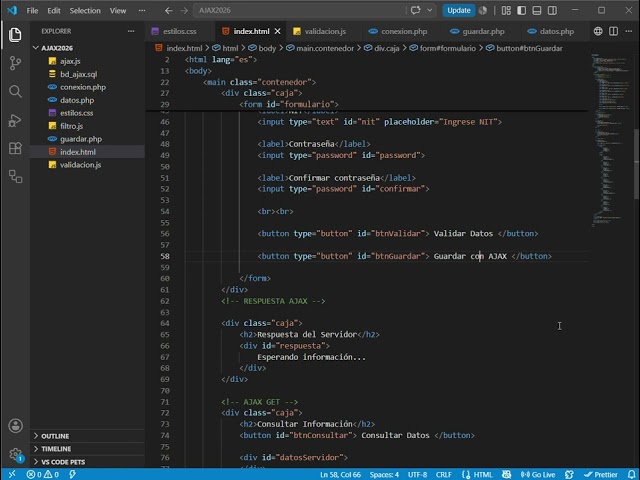Click the Prettier status item
The width and height of the screenshot is (640, 480).
pos(601,474)
